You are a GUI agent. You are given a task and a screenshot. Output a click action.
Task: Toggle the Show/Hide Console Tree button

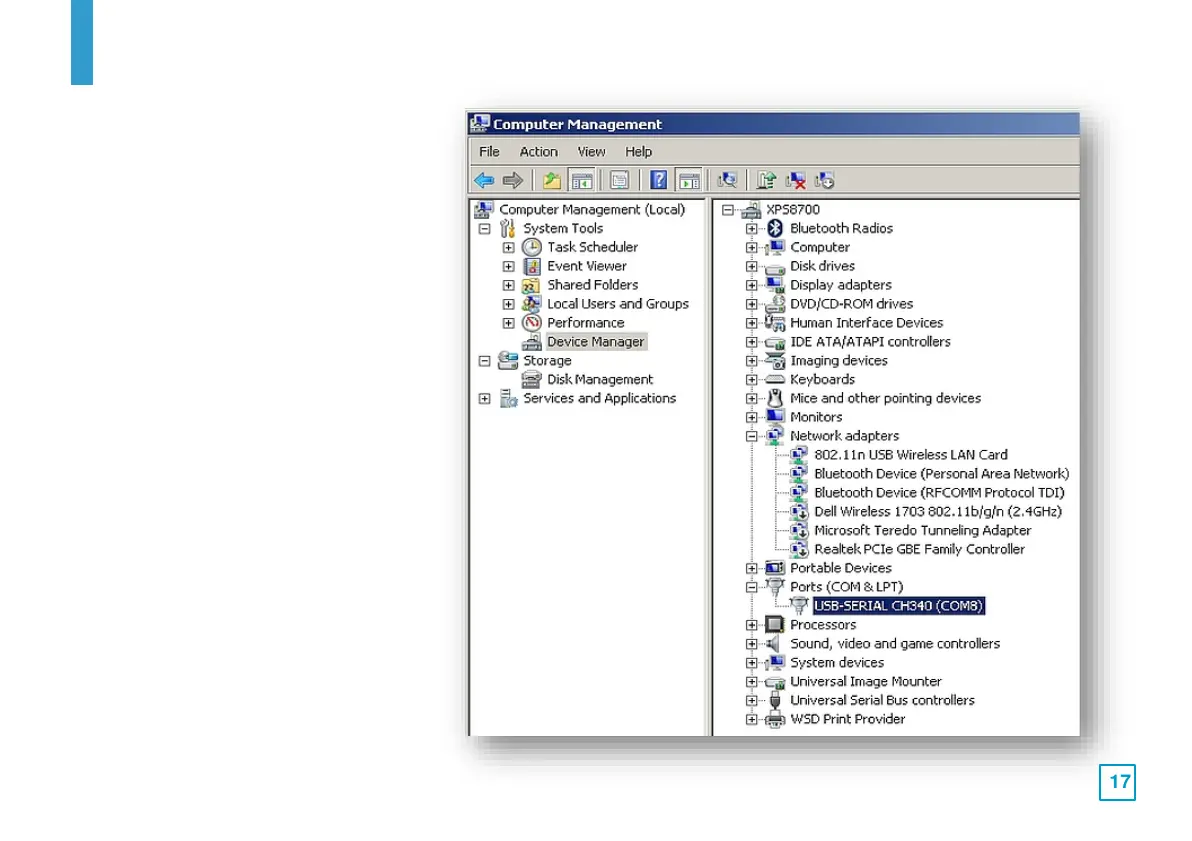point(582,181)
